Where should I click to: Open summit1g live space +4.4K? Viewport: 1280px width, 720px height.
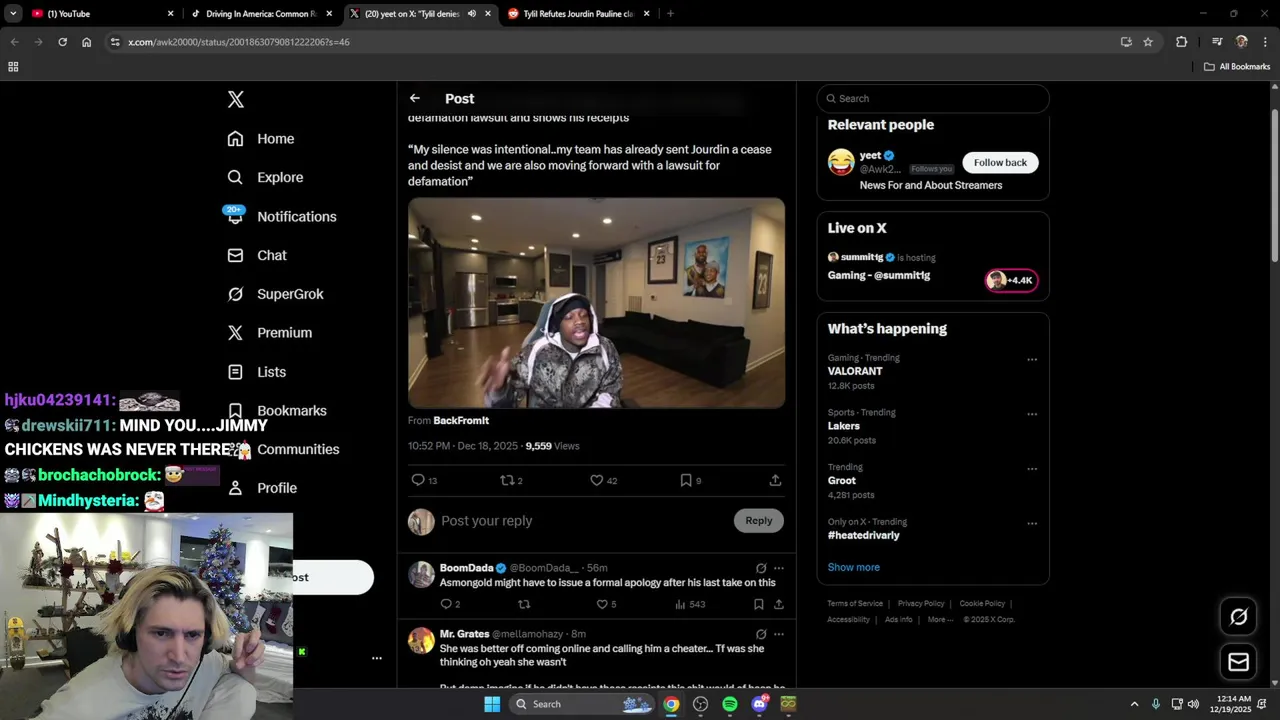coord(1012,280)
